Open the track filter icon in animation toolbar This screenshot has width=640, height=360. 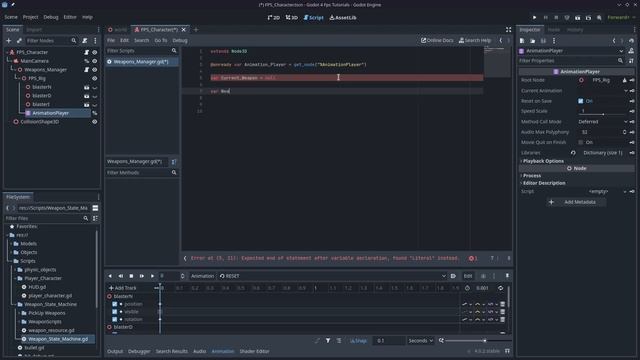tap(328, 340)
